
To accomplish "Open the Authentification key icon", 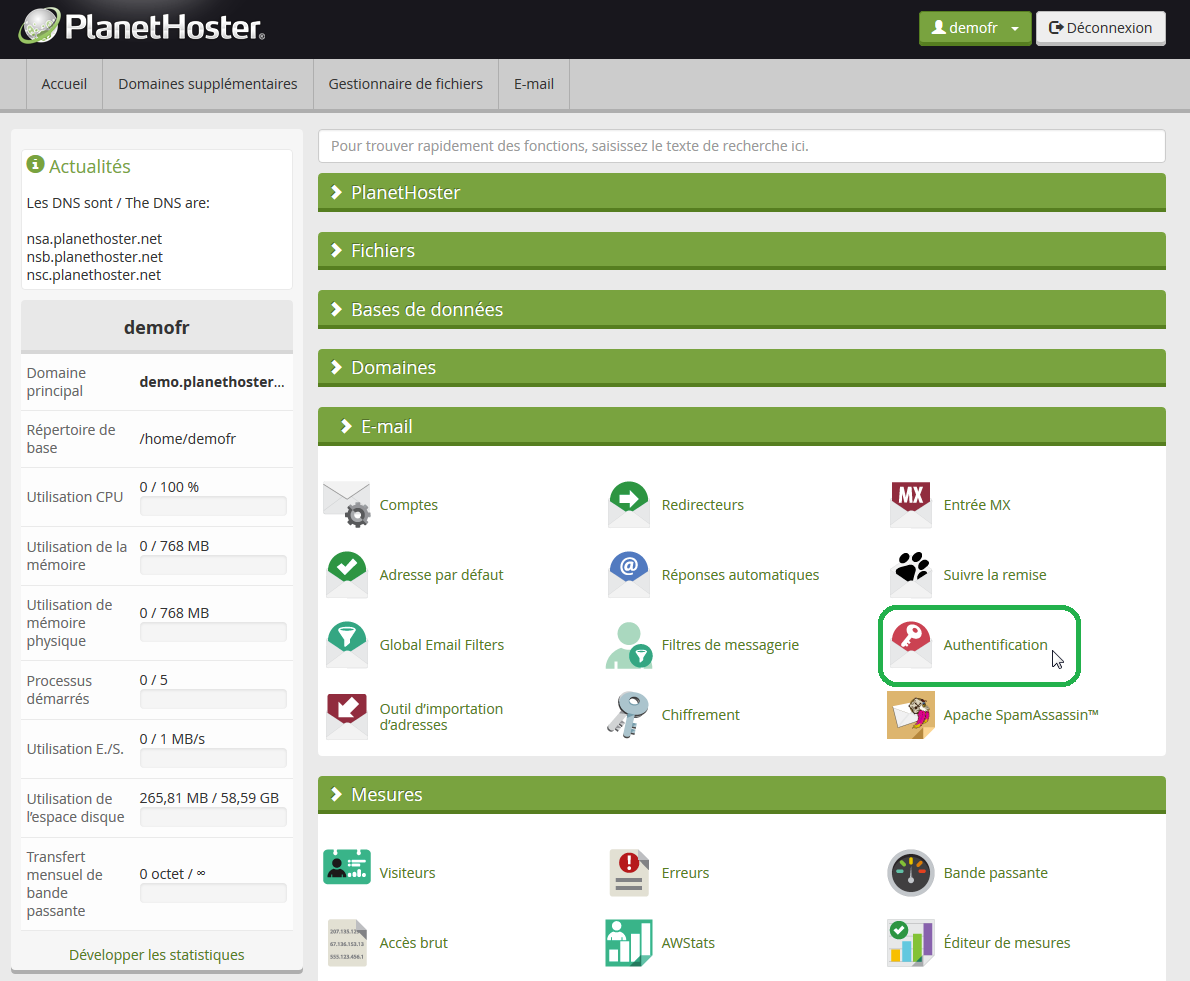I will [x=910, y=645].
